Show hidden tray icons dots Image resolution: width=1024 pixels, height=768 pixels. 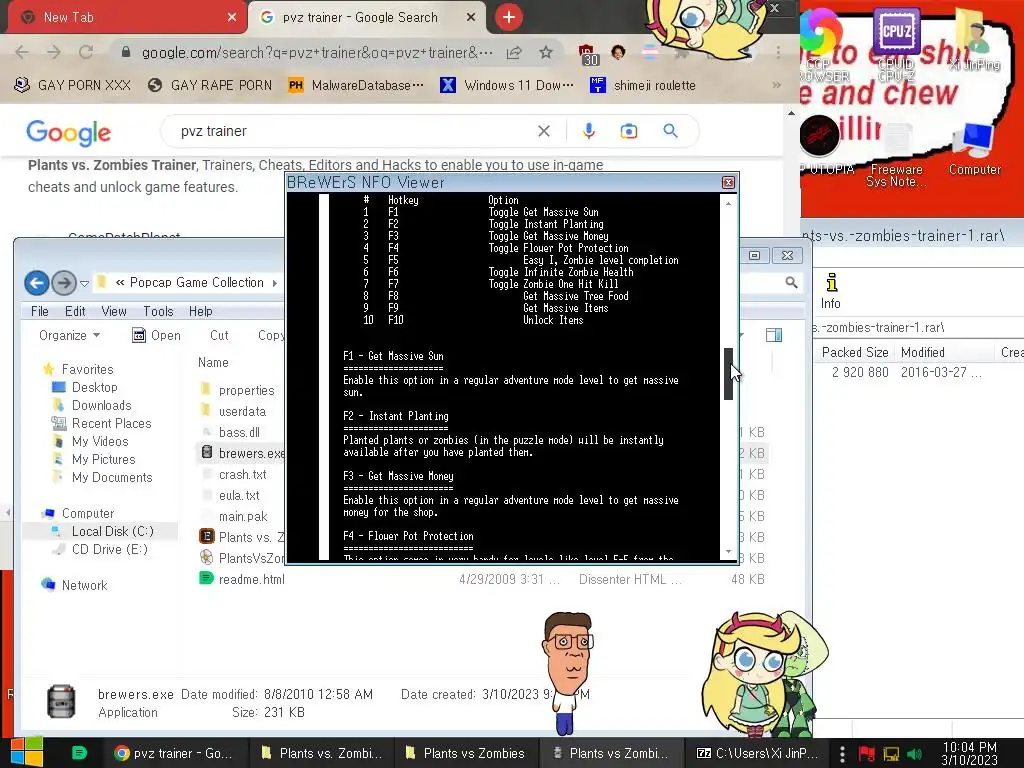pos(842,754)
